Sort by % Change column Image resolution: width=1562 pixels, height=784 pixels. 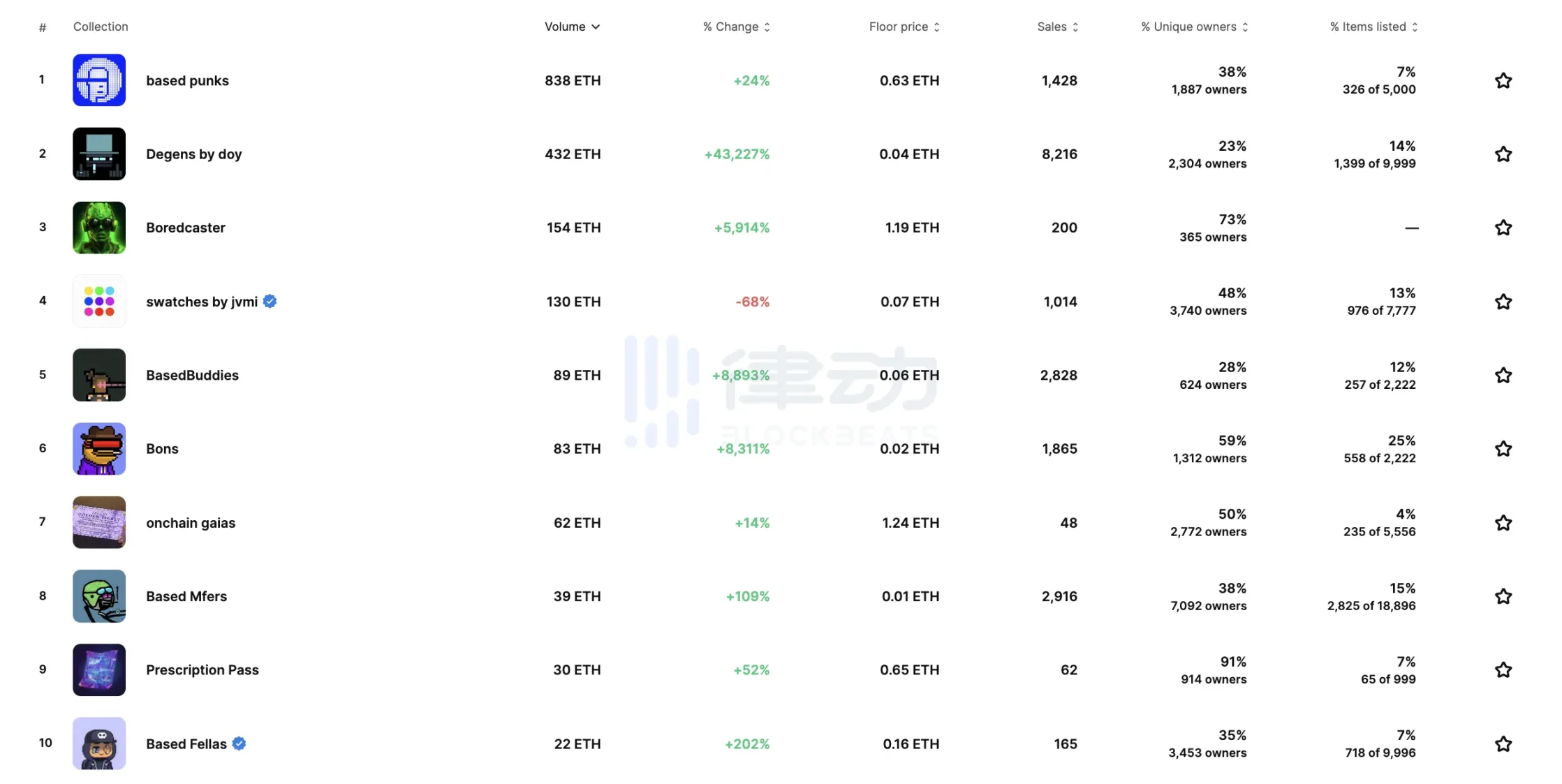click(737, 27)
